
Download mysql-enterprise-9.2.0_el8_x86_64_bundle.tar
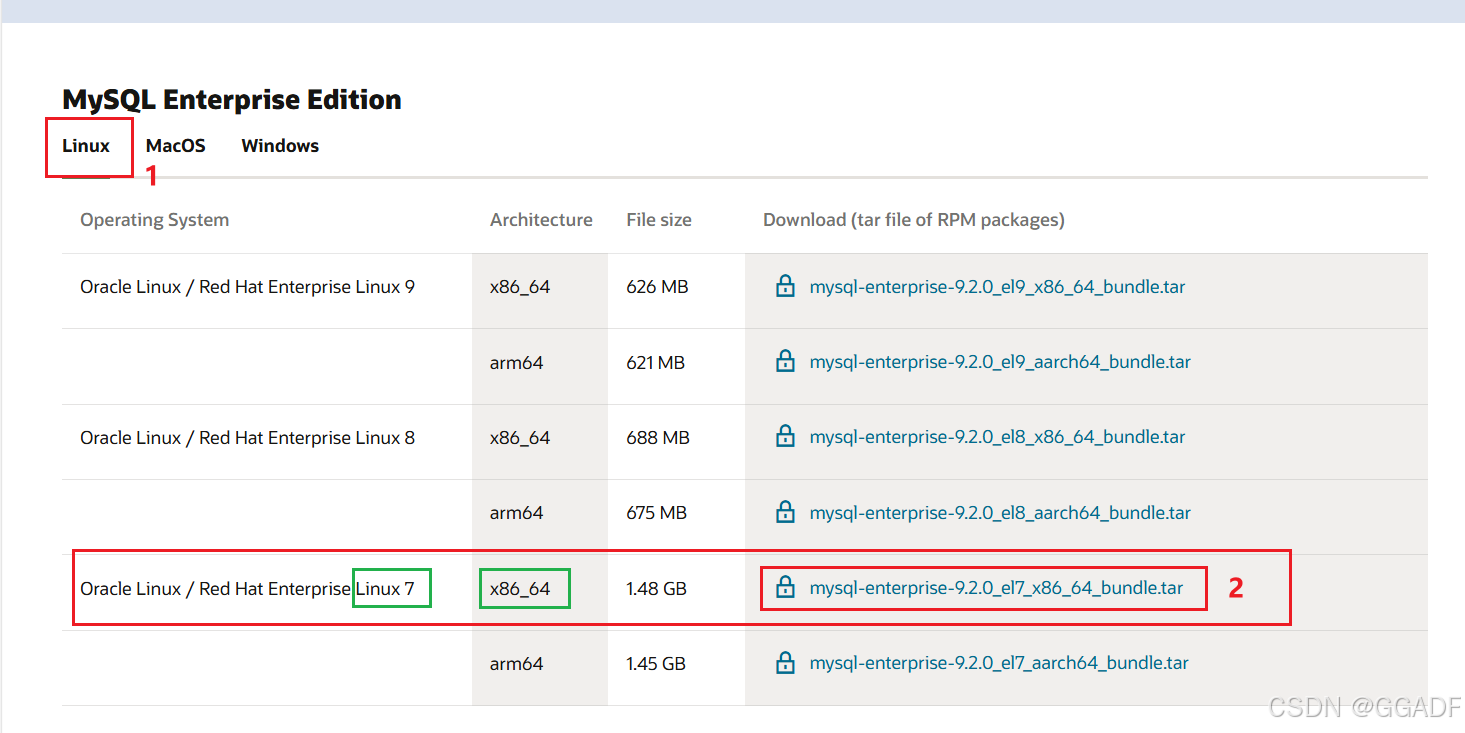(x=997, y=437)
